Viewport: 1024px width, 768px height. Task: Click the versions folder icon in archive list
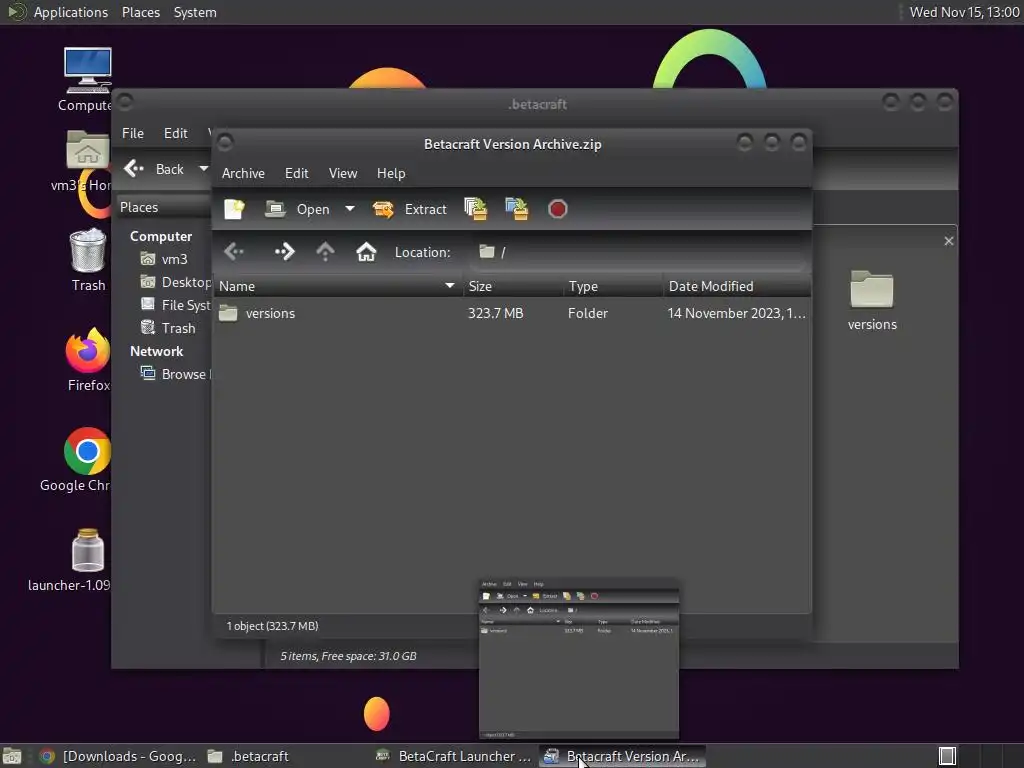(228, 313)
